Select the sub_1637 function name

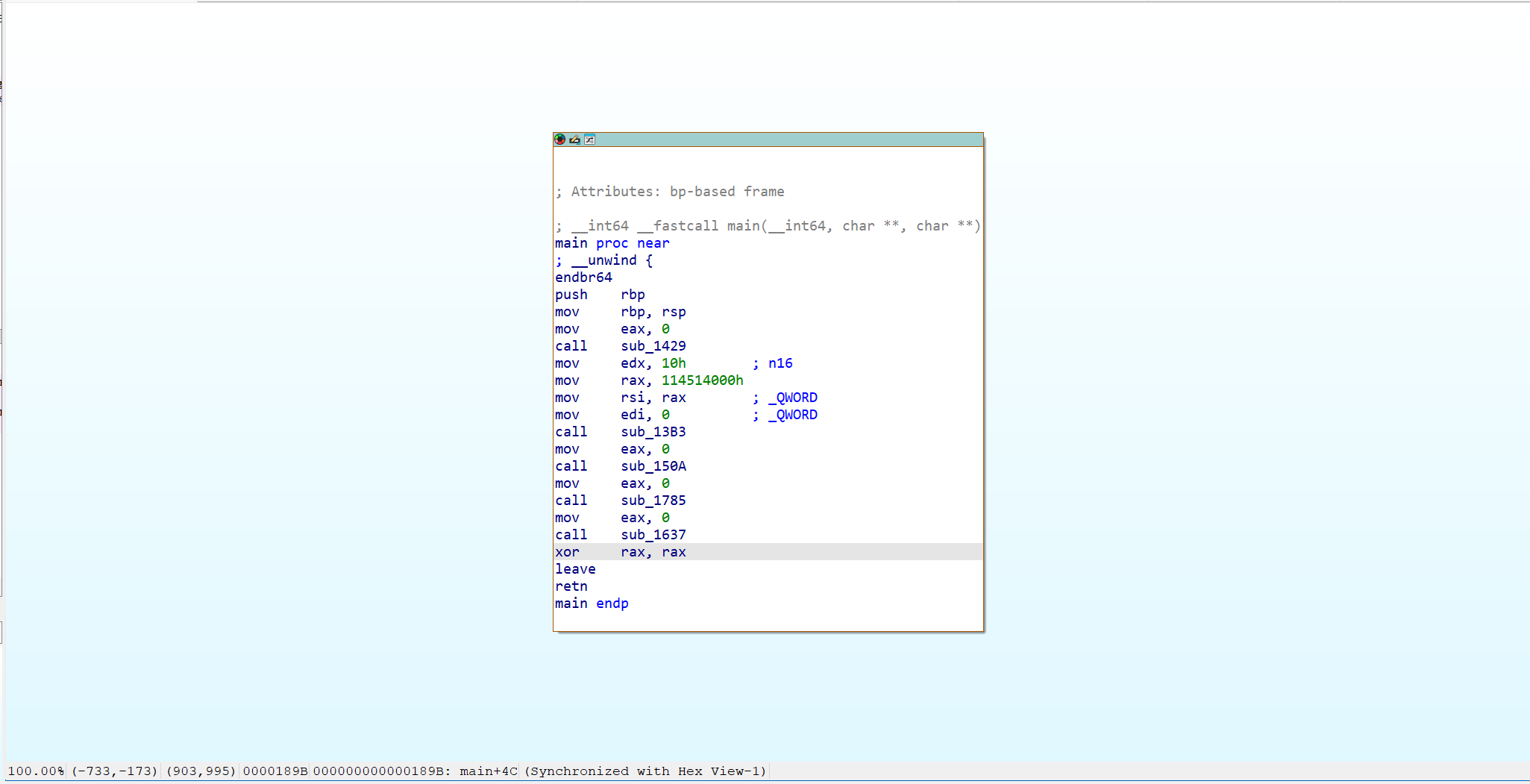click(x=653, y=535)
